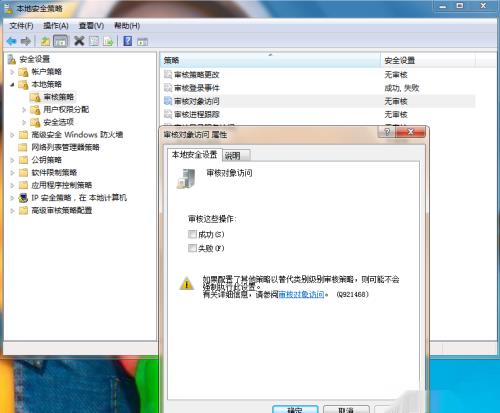Click the Export list toolbar icon
The height and width of the screenshot is (413, 500).
pyautogui.click(x=108, y=41)
